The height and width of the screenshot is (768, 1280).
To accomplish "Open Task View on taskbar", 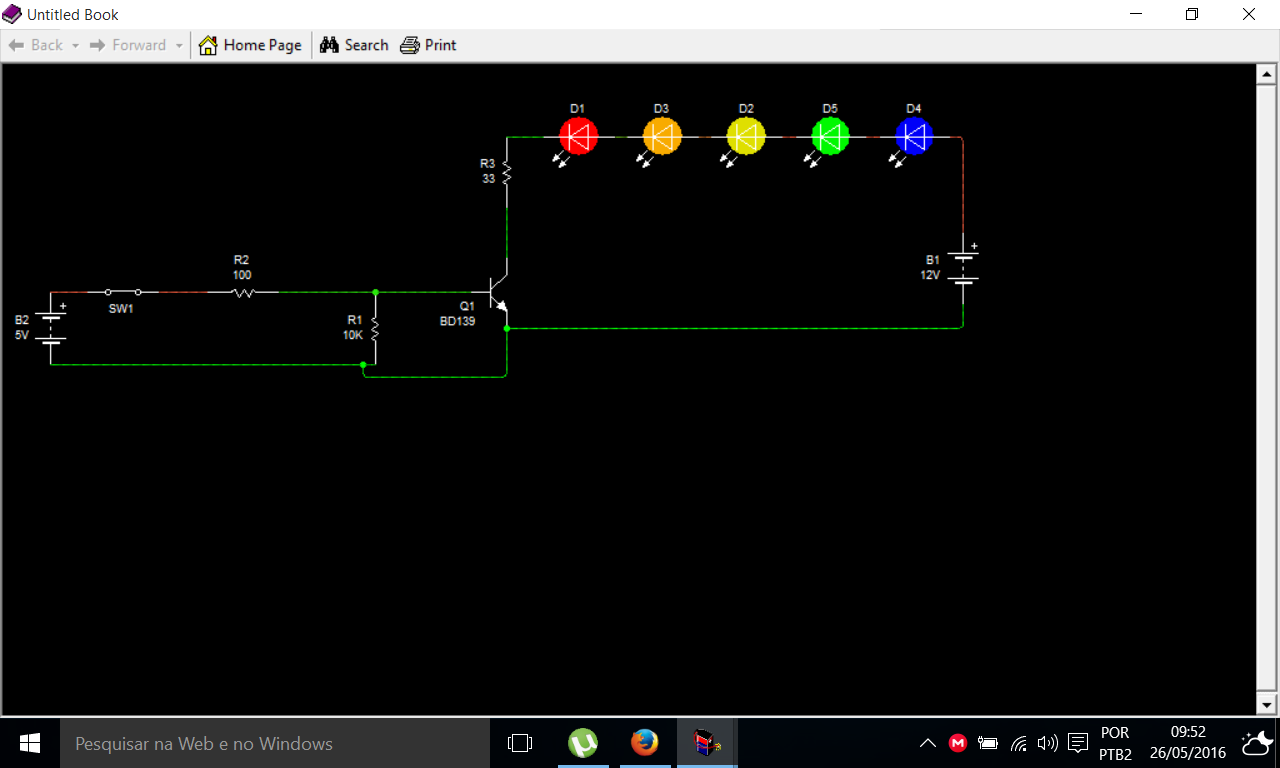I will click(520, 743).
